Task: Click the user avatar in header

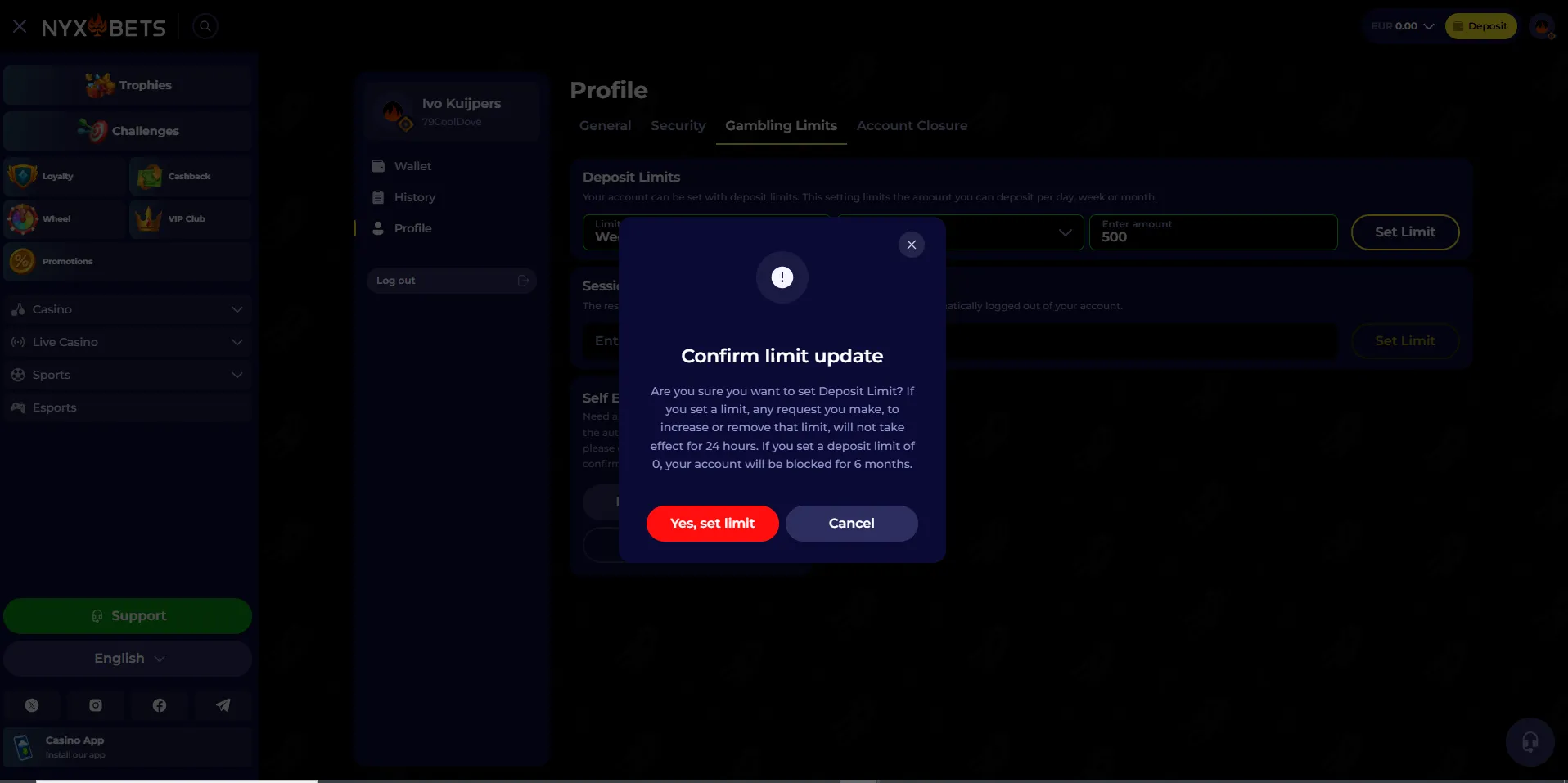Action: [1542, 26]
